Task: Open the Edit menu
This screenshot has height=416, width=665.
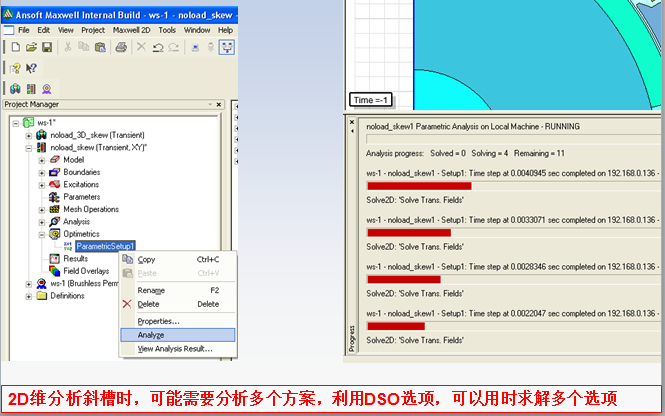Action: tap(44, 30)
